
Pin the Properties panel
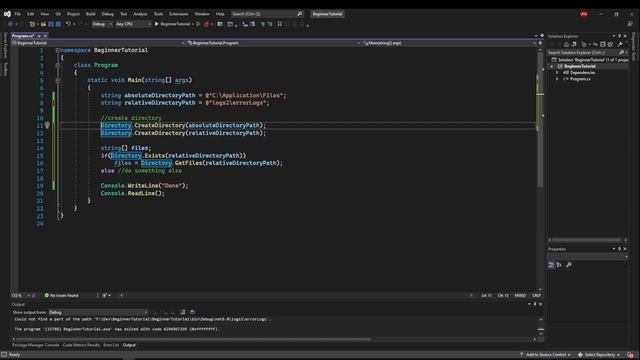(x=619, y=249)
